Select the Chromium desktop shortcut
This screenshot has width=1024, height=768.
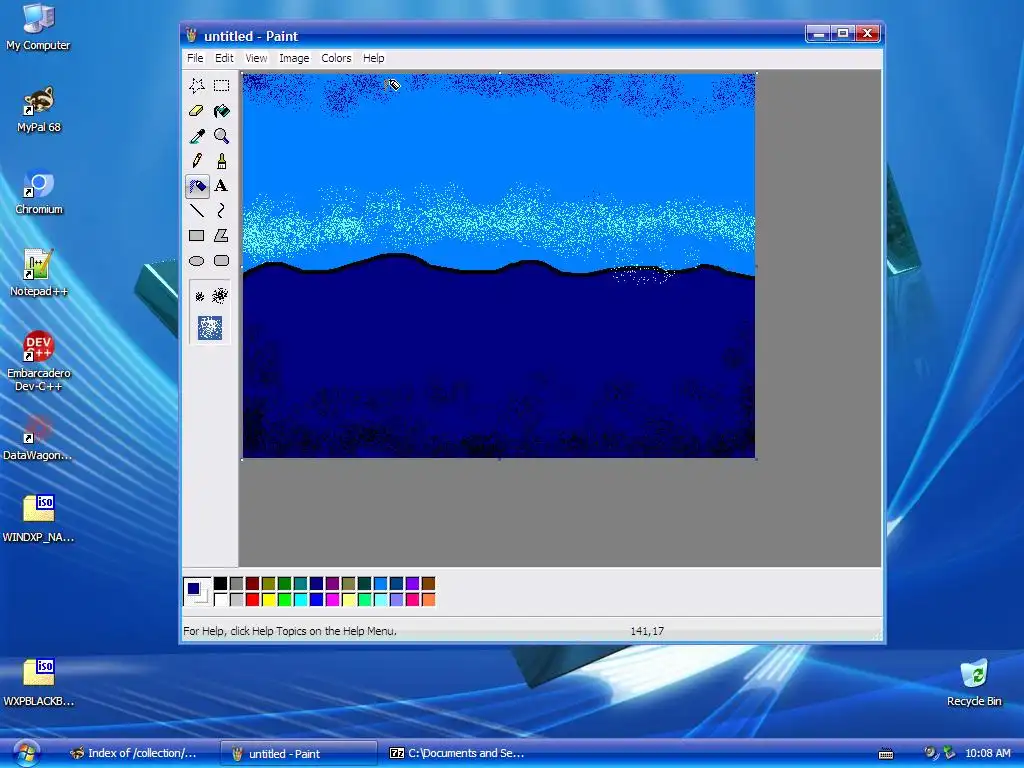pyautogui.click(x=39, y=192)
